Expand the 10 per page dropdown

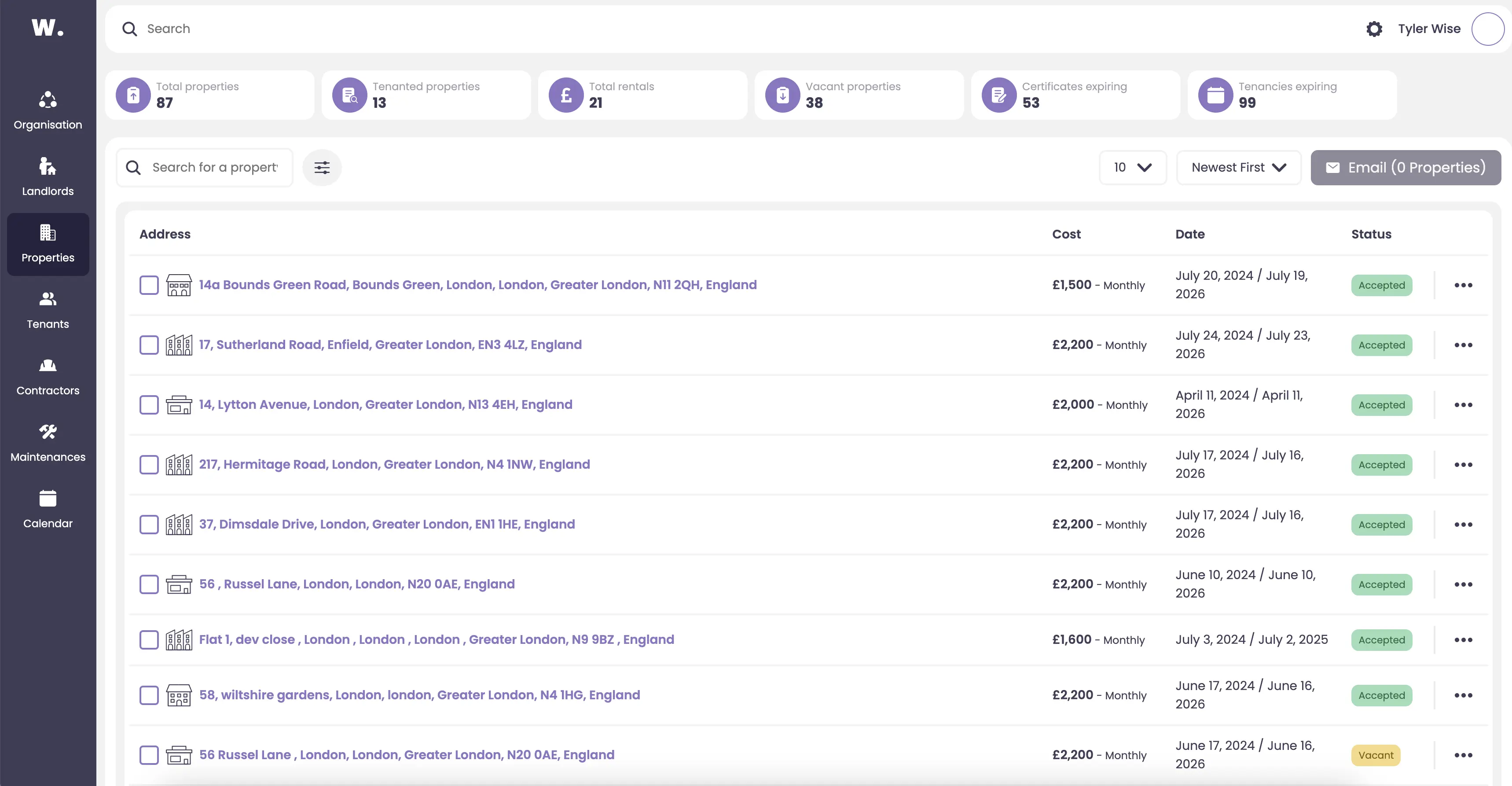coord(1132,168)
